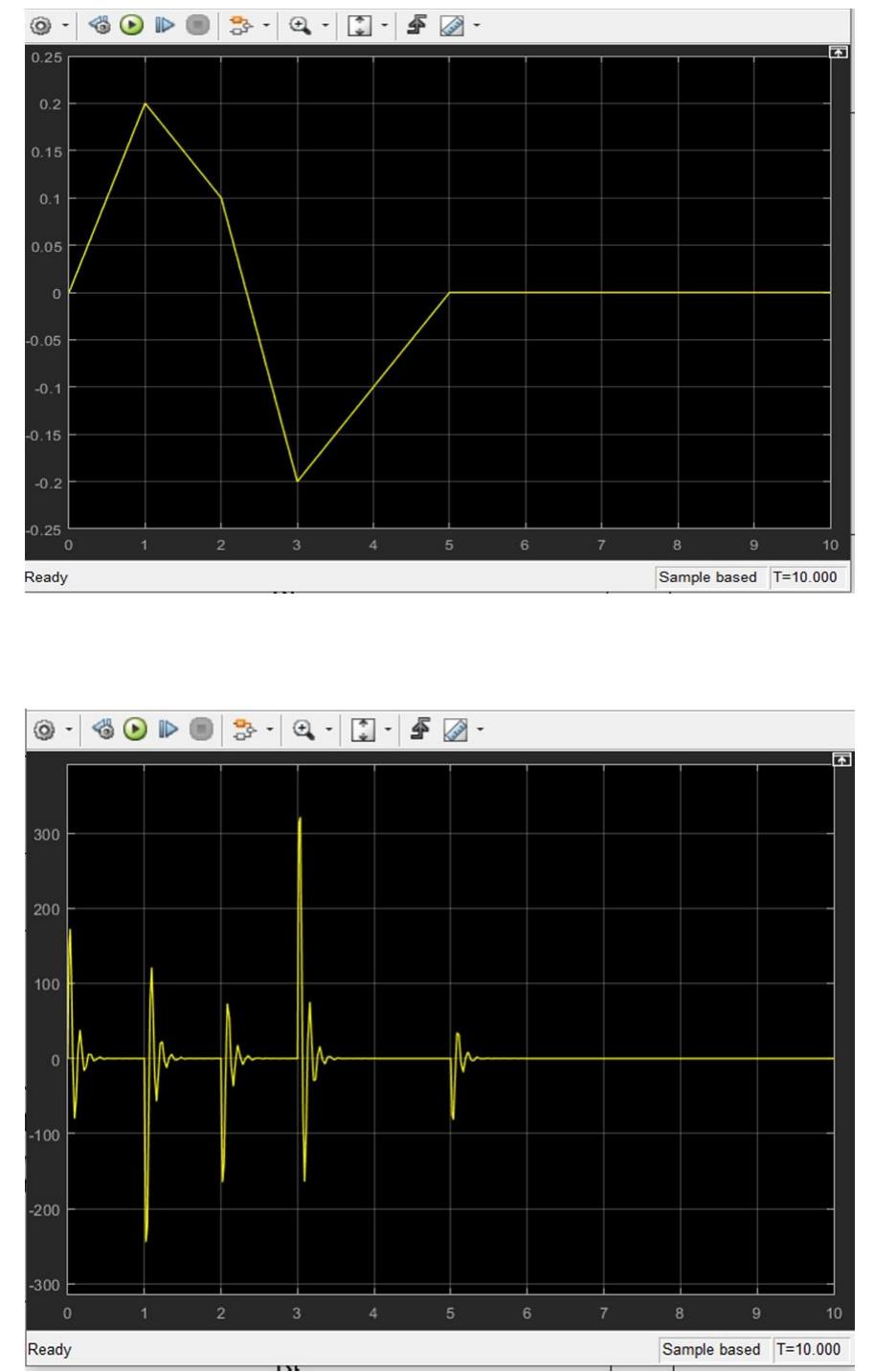Click Ready status text in lower scope
The image size is (874, 1372).
[x=49, y=1349]
